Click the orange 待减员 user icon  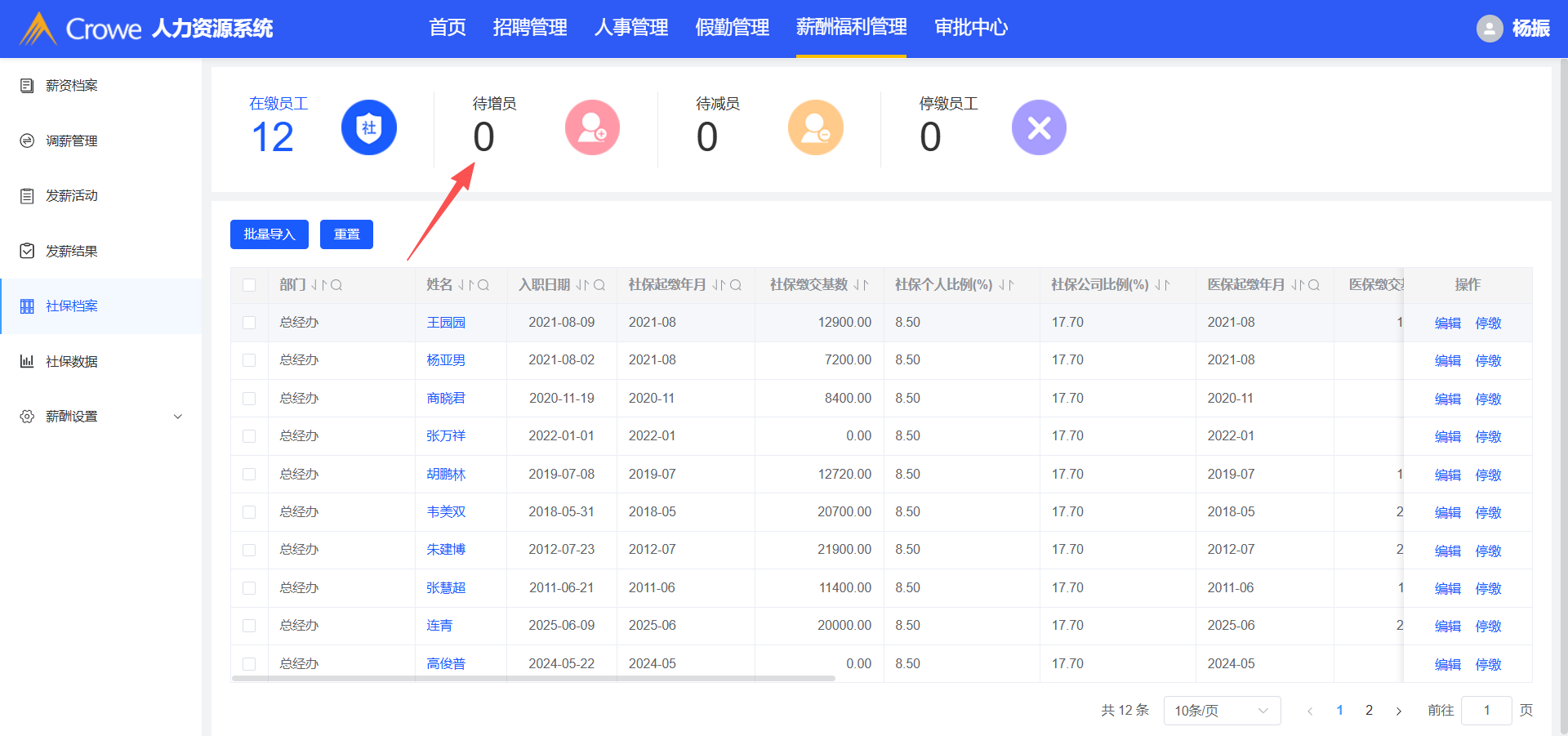tap(815, 127)
